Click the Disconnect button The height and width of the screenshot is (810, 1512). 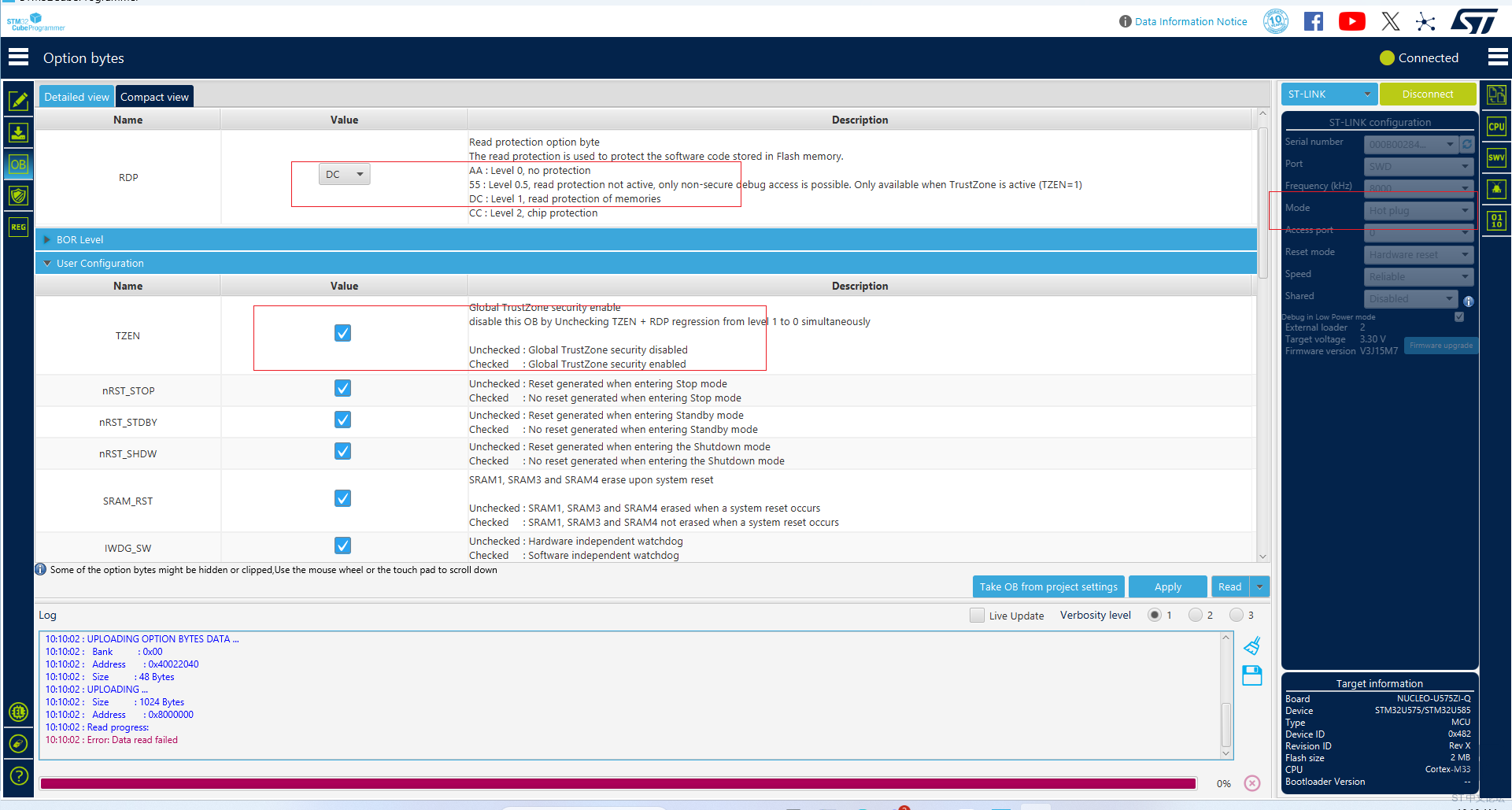pos(1427,94)
